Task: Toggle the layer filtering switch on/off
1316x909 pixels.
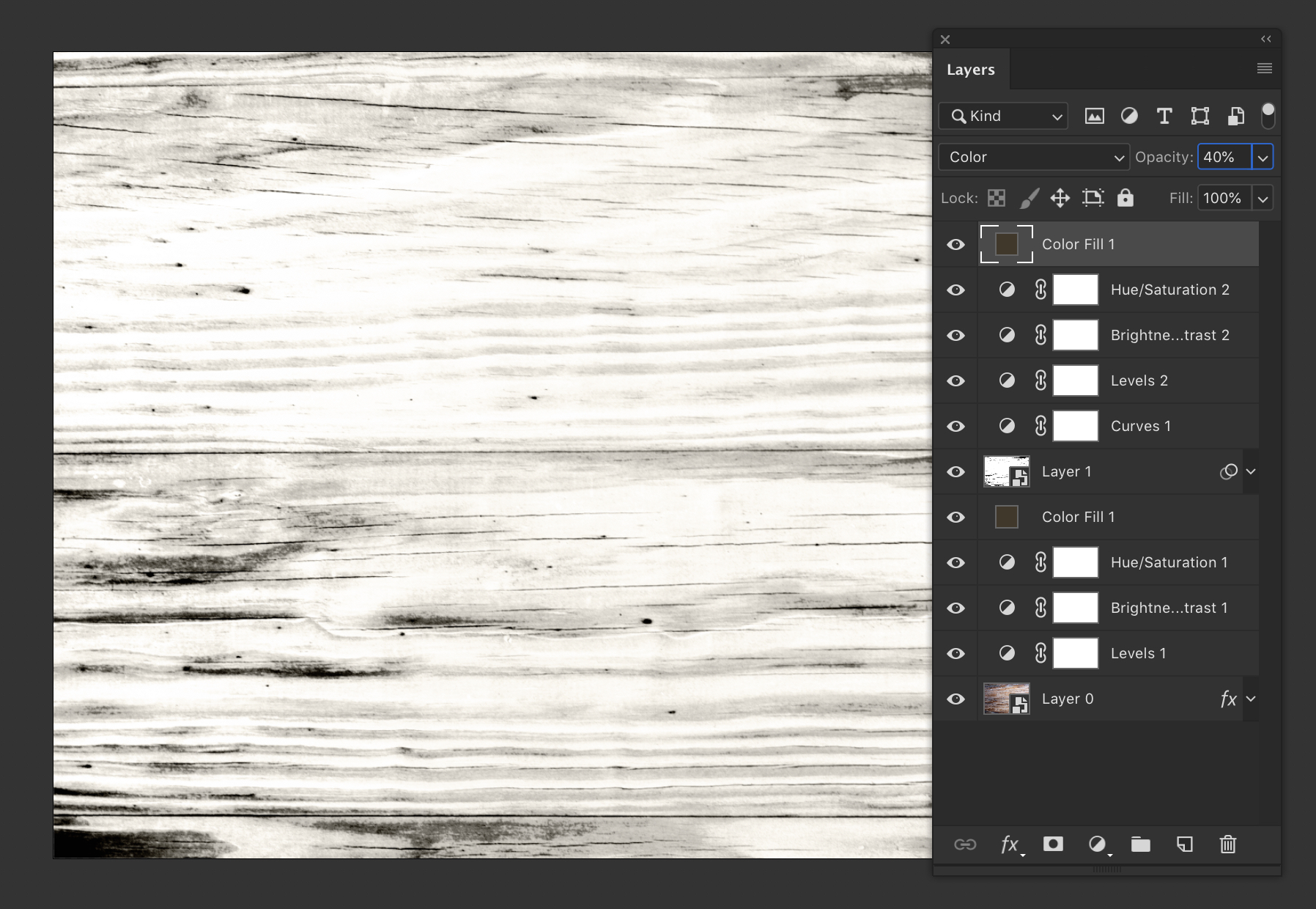Action: pyautogui.click(x=1268, y=116)
